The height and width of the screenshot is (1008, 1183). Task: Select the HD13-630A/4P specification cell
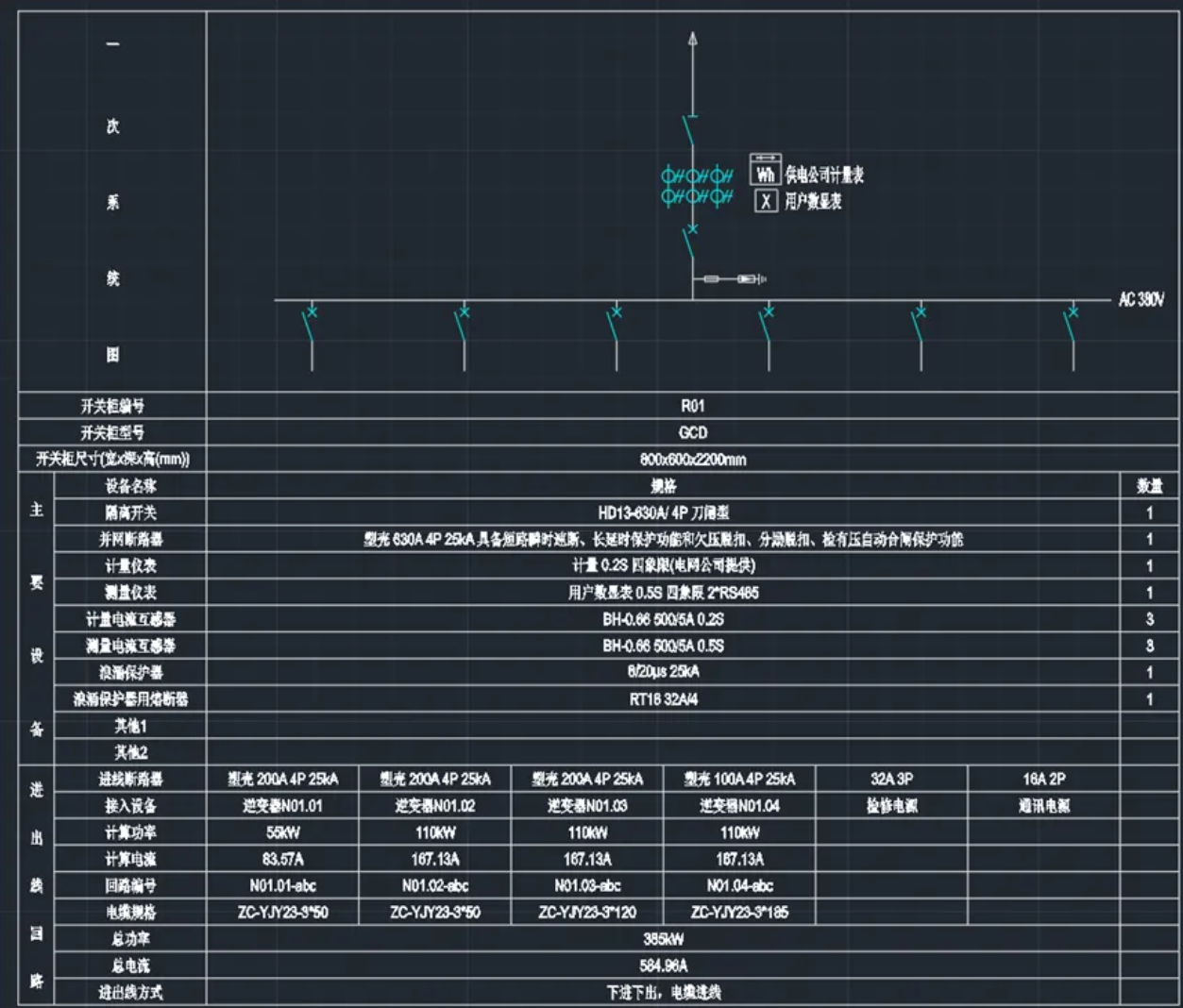click(x=663, y=512)
